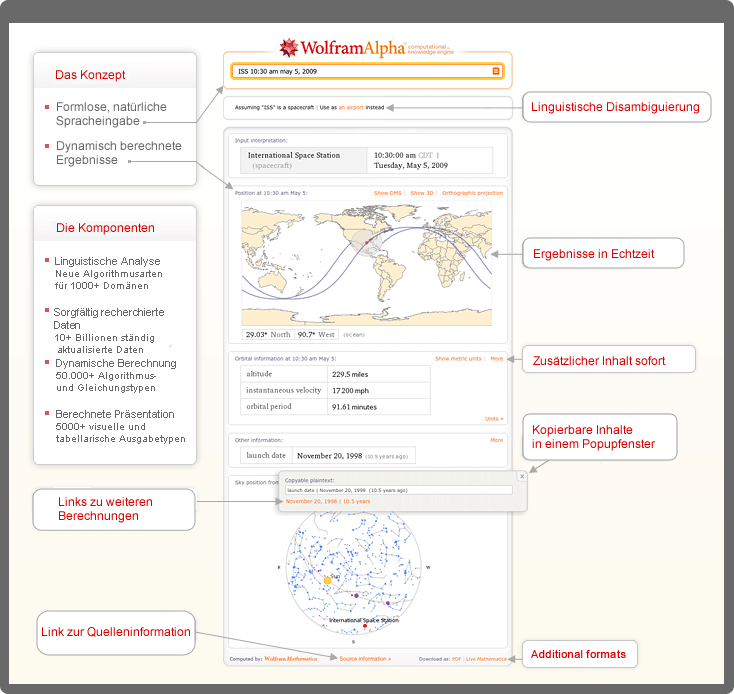The width and height of the screenshot is (734, 694).
Task: Click the Show 3D link
Action: tap(422, 193)
